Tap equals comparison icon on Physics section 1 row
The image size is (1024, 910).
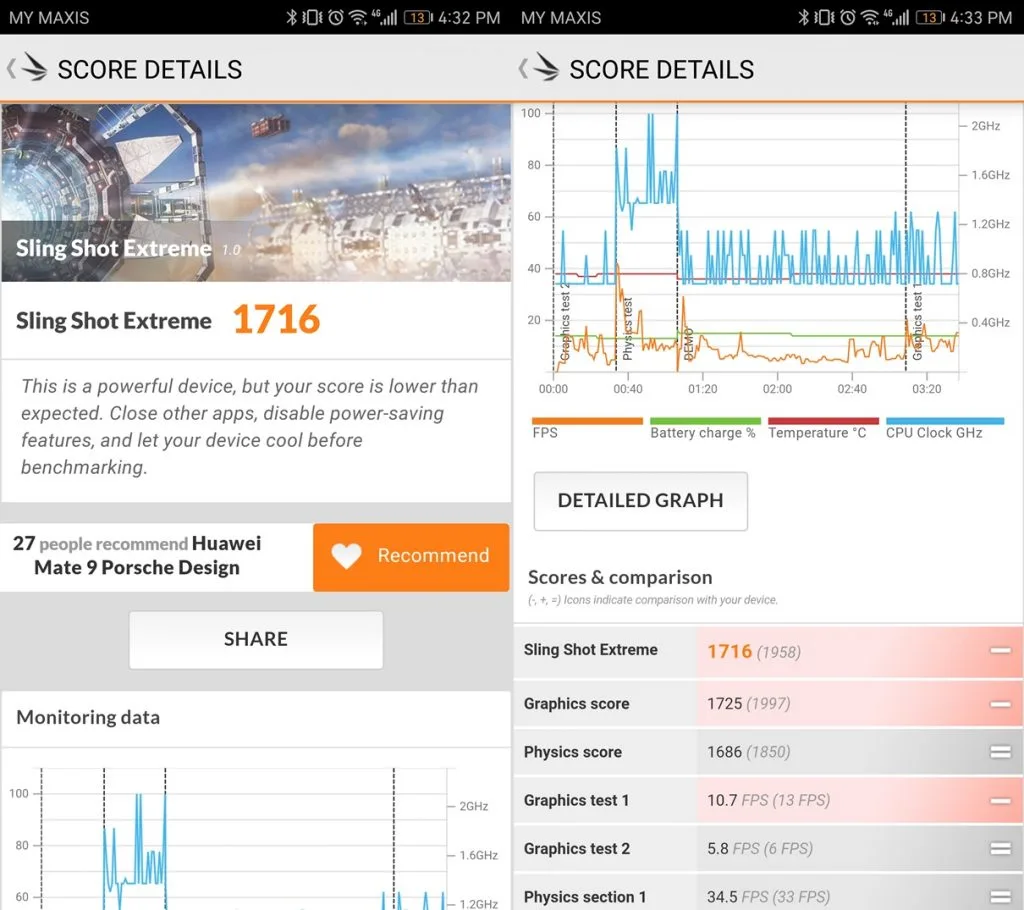(x=1000, y=897)
